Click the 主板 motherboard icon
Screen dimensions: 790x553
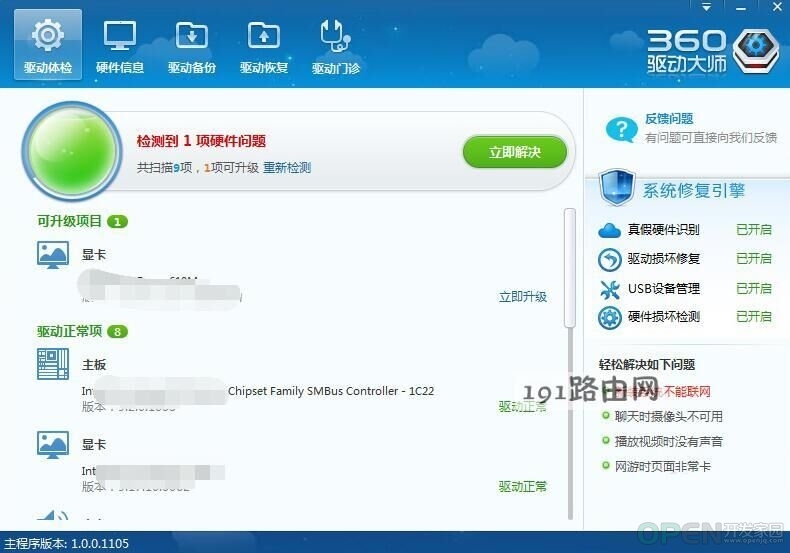tap(53, 364)
